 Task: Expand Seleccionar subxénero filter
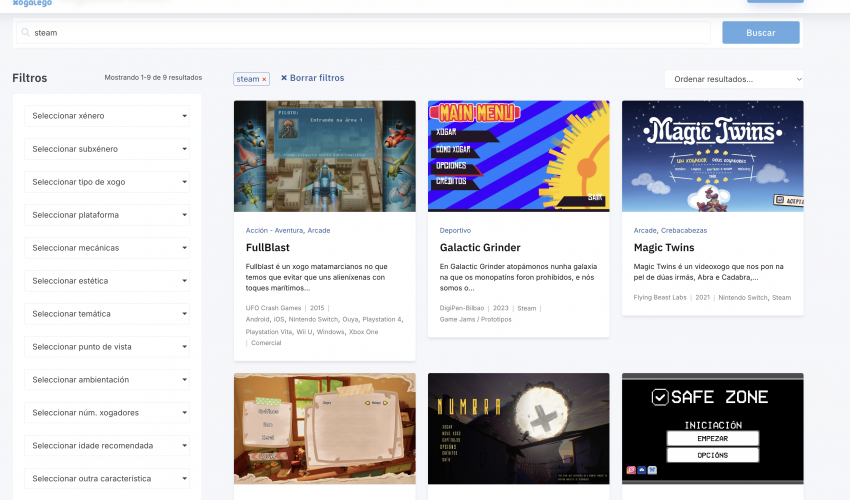coord(107,149)
